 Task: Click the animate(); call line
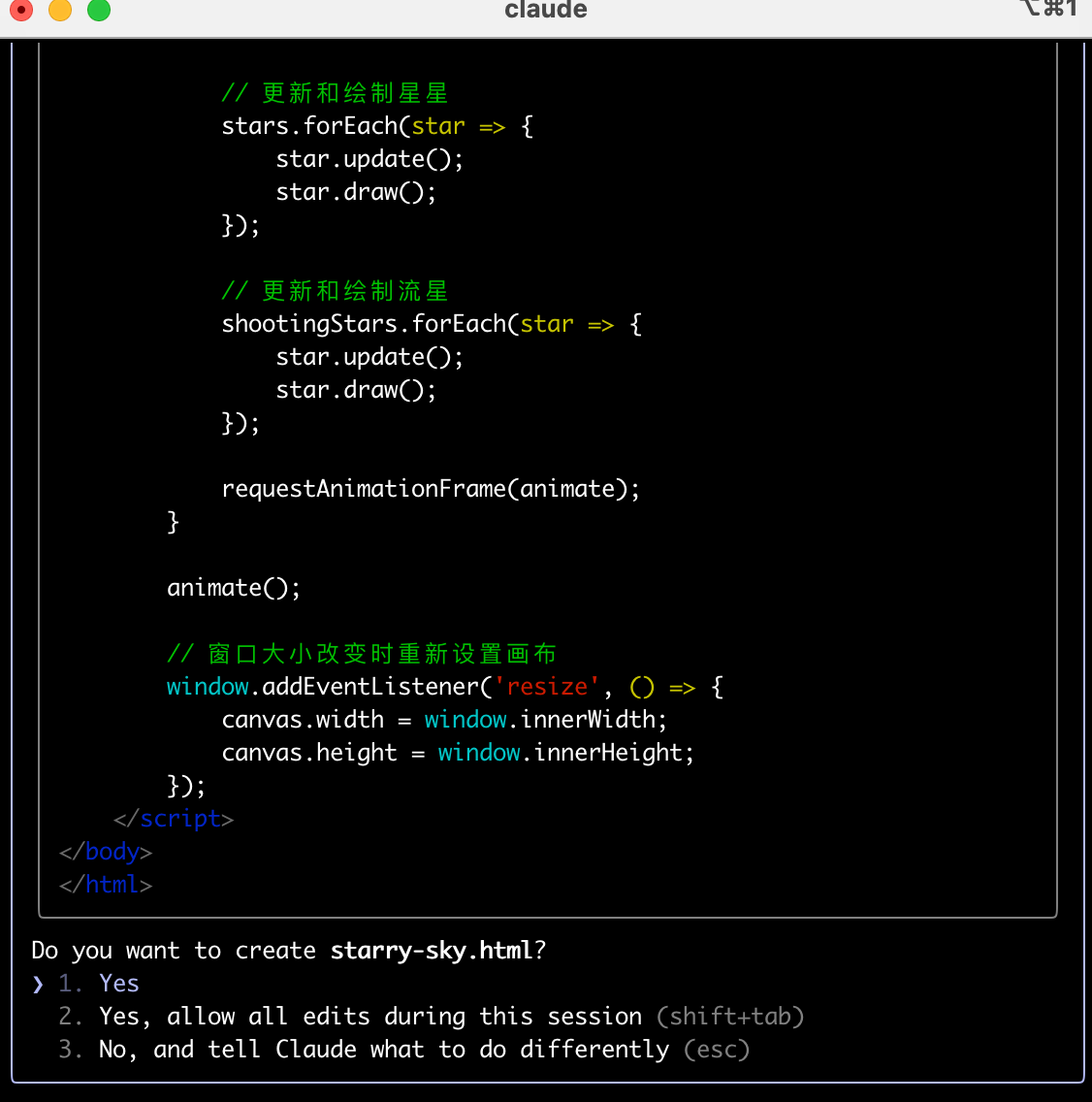tap(234, 588)
